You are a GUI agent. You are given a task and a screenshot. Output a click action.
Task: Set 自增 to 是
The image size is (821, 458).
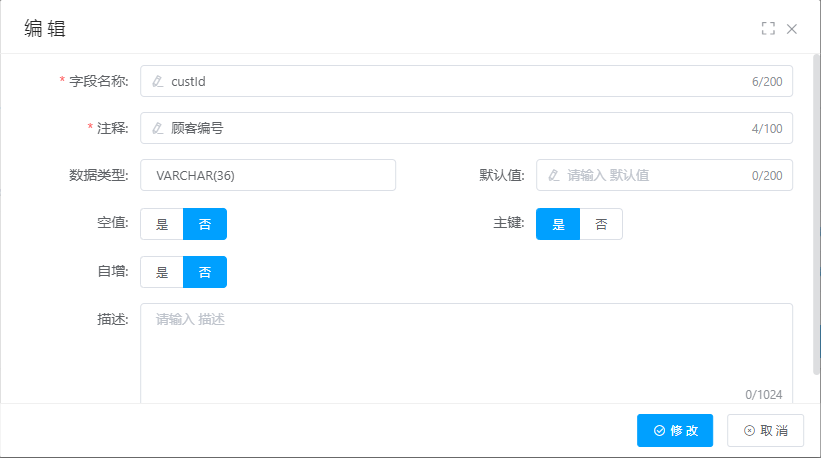pos(162,272)
